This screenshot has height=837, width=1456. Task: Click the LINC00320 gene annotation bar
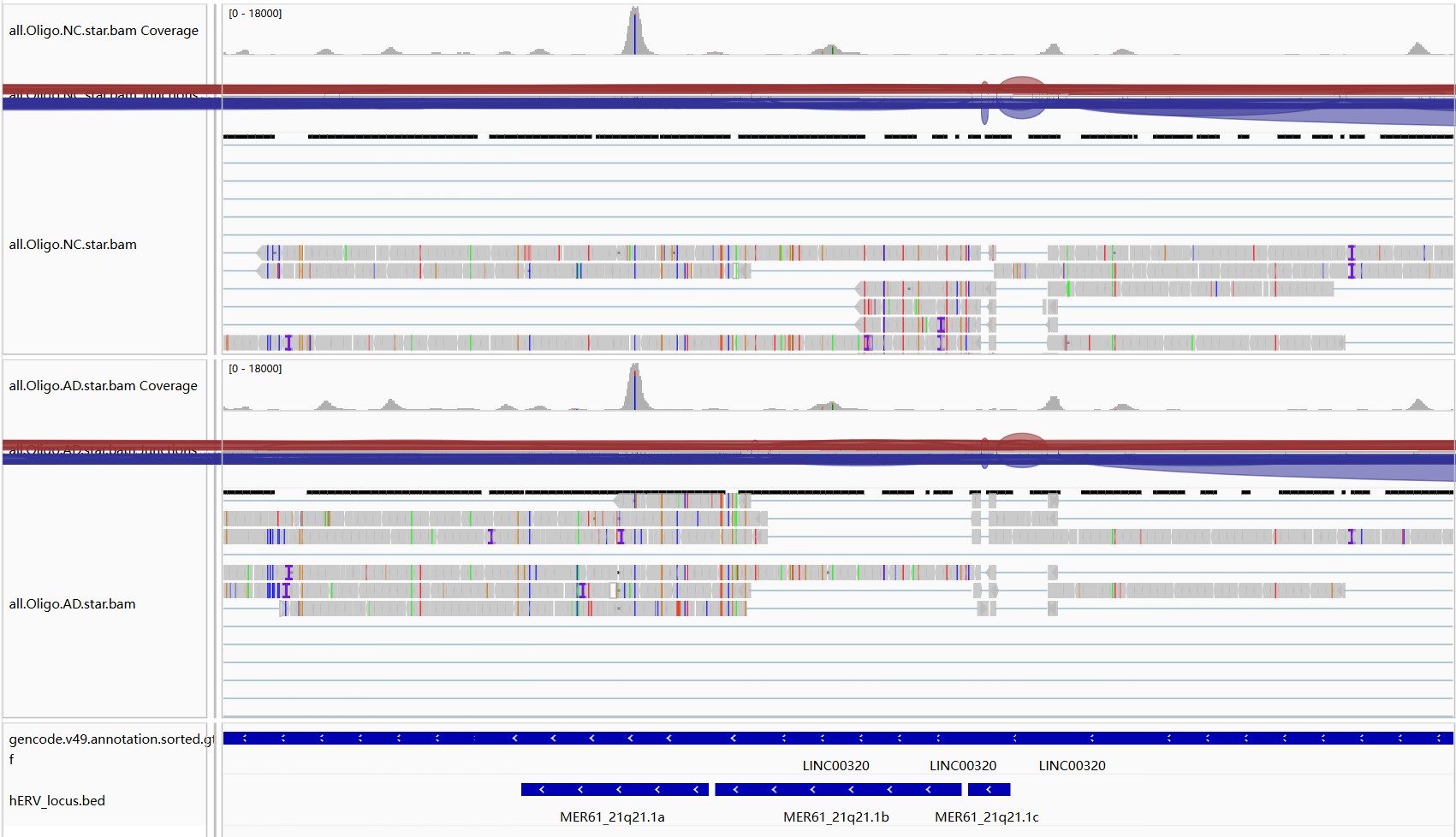(x=838, y=738)
